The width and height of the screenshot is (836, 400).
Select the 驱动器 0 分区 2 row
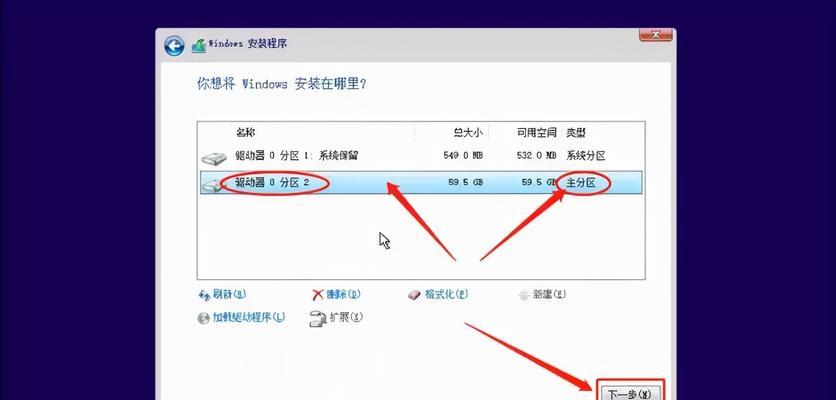tap(421, 182)
